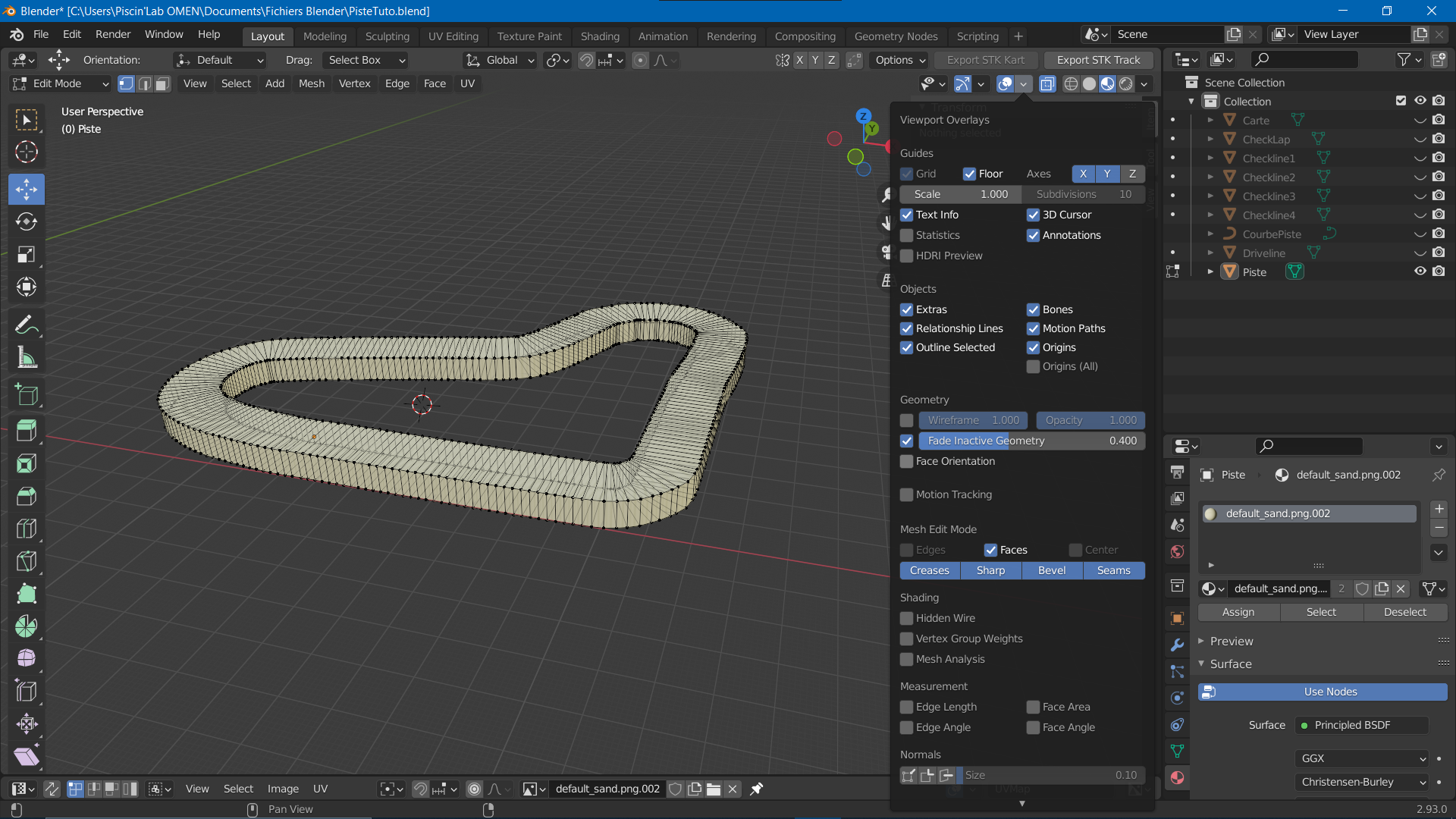Switch to face select mode icon
Viewport: 1456px width, 819px height.
[x=162, y=83]
